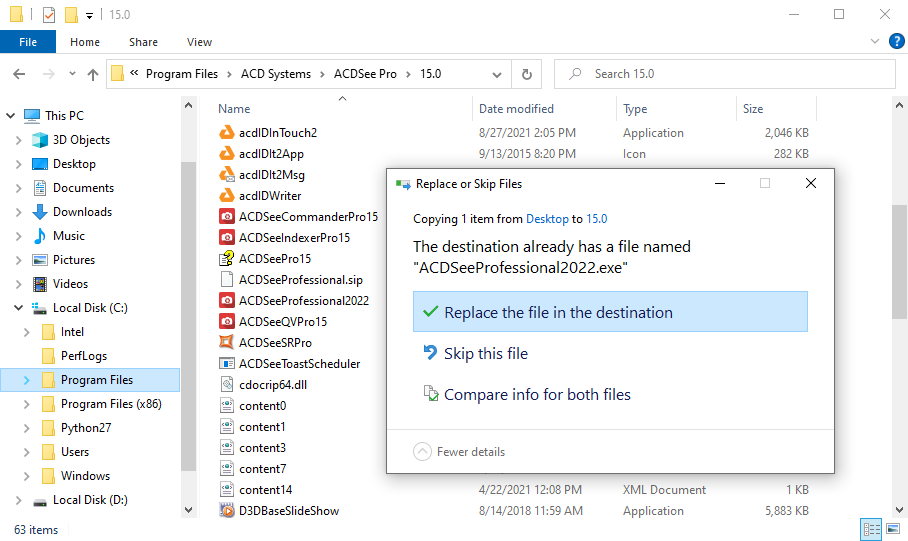
Task: Click the 15.0 destination link in dialog
Action: tap(596, 219)
